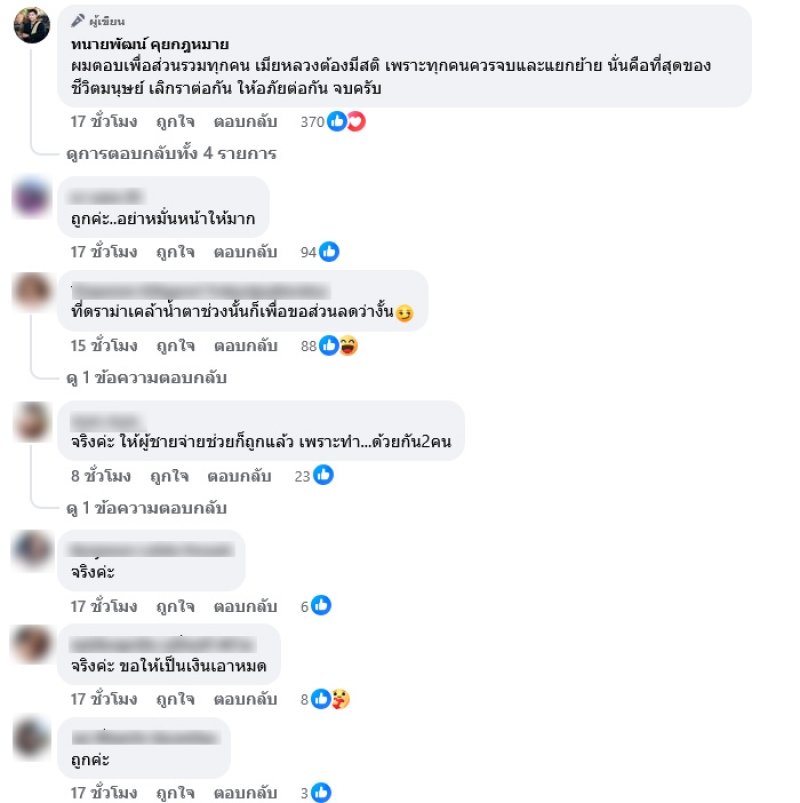The width and height of the screenshot is (800, 803).
Task: Click the thumbs-up icon next to 94
Action: [x=329, y=251]
